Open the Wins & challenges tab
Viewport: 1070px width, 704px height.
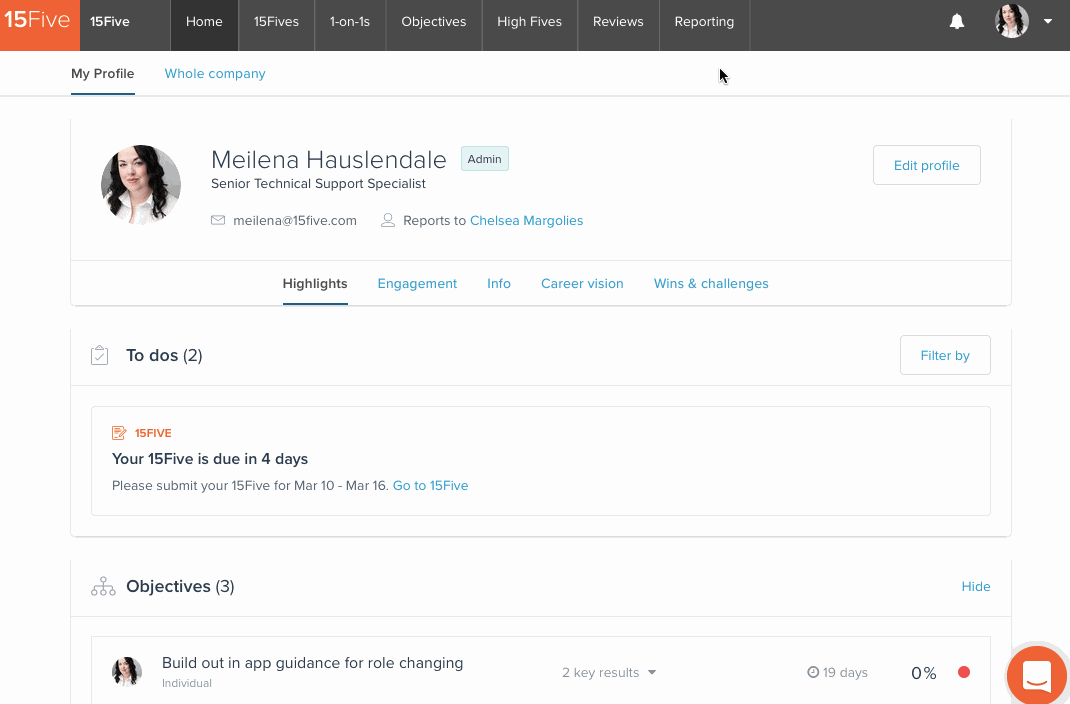click(x=711, y=284)
